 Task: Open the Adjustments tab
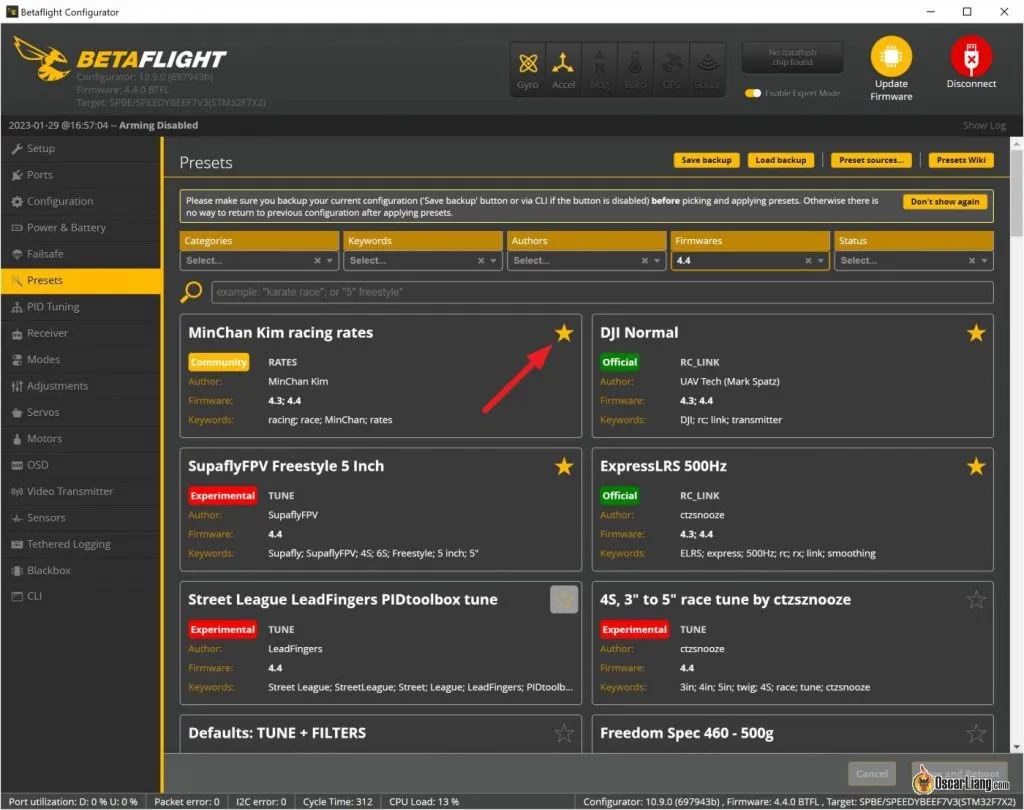click(81, 386)
